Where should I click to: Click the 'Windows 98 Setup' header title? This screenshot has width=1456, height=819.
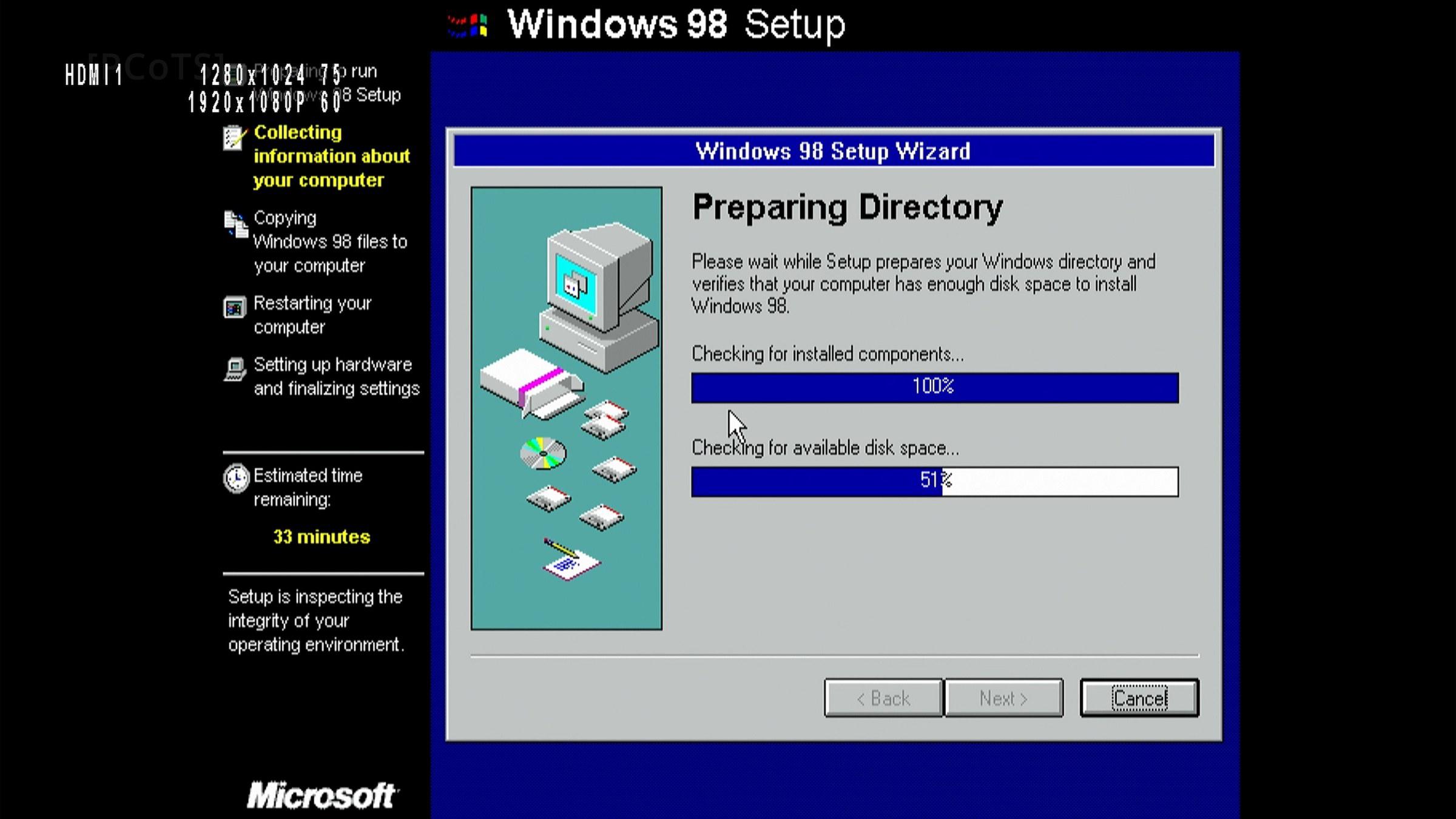click(x=676, y=25)
